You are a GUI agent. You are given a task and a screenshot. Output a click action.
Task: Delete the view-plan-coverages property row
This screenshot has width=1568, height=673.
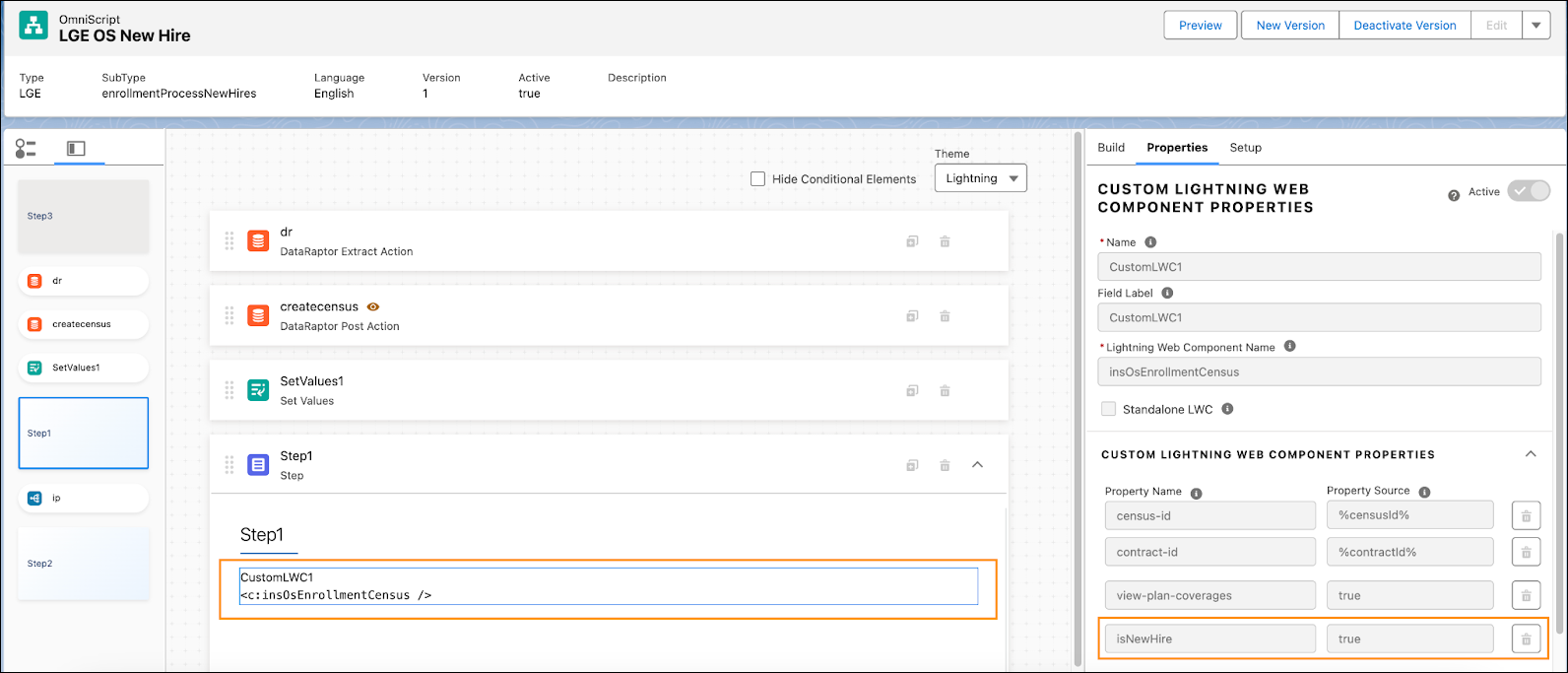pyautogui.click(x=1526, y=595)
